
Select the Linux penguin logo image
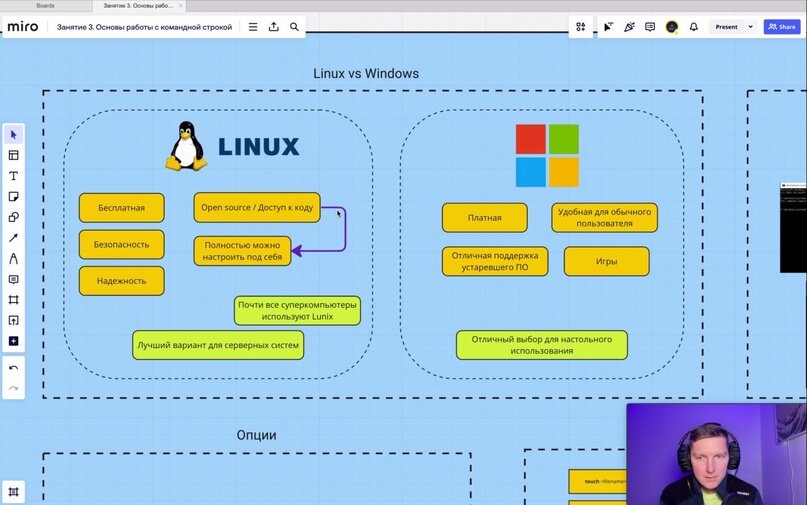tap(186, 146)
